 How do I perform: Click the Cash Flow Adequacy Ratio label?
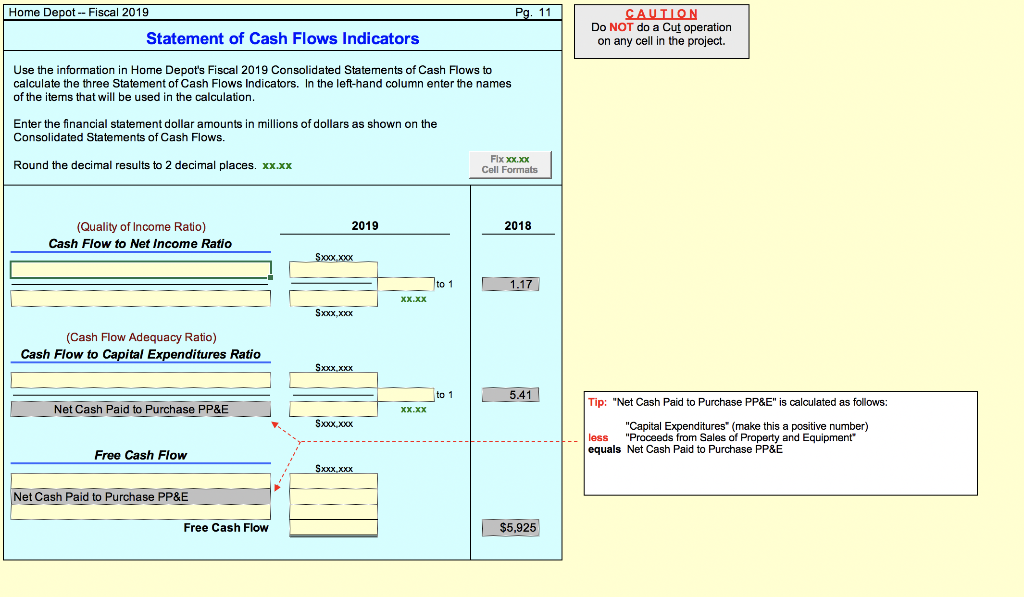(140, 337)
